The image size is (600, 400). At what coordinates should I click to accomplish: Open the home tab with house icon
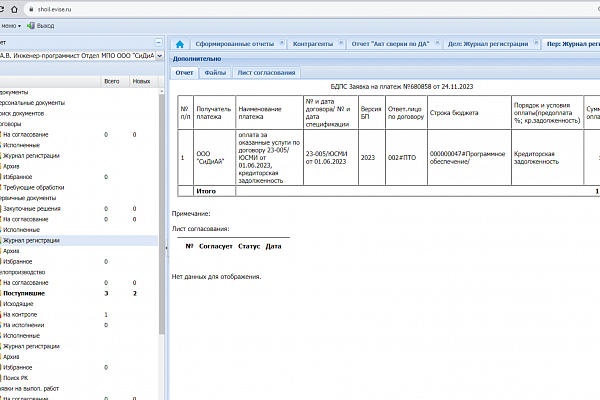click(x=179, y=44)
